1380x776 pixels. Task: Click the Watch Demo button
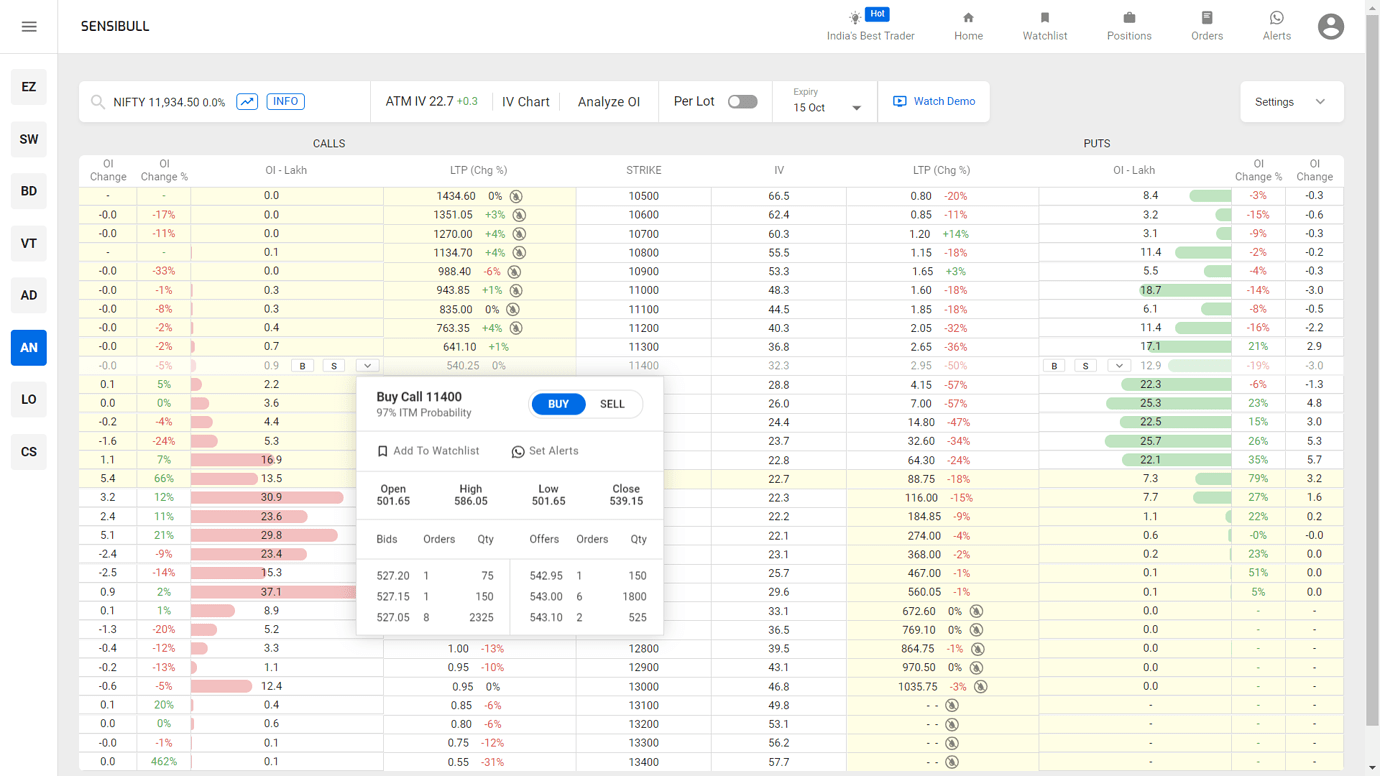[x=934, y=101]
